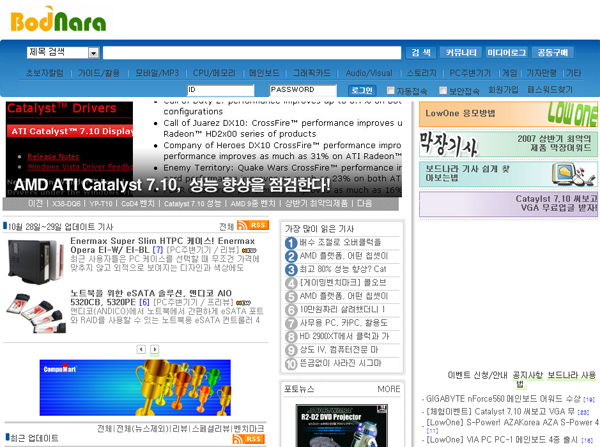Screen dimensions: 600x447
Task: Select the 기자만평 menu item
Action: point(541,73)
